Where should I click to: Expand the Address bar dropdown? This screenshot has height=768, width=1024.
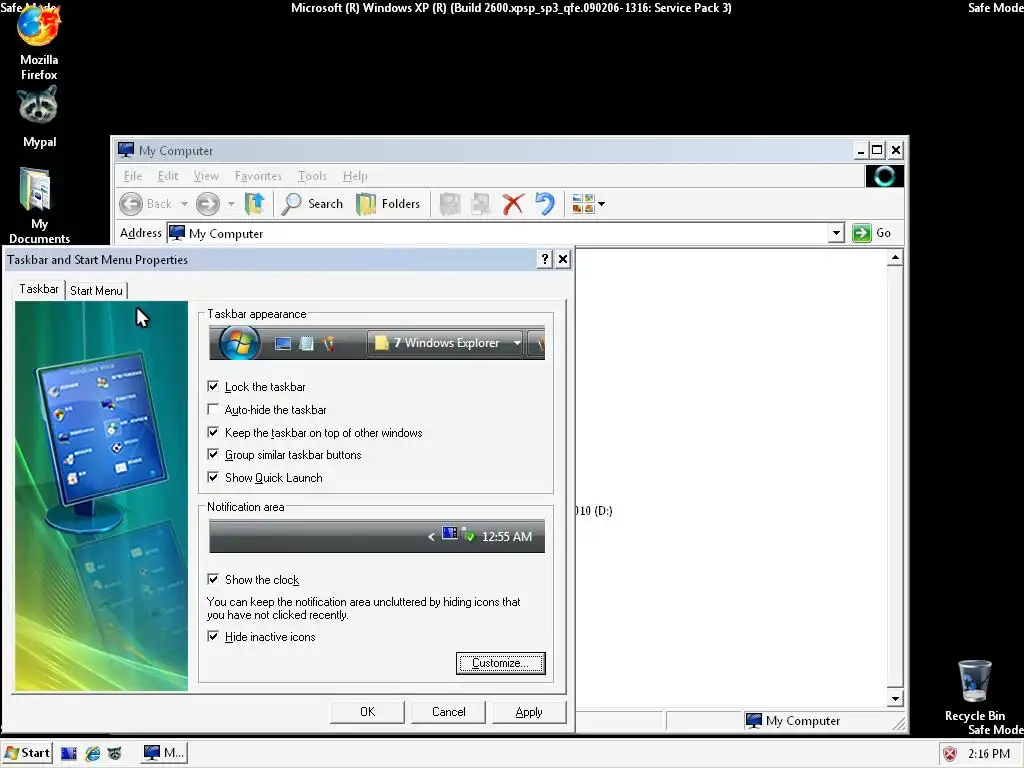click(836, 233)
